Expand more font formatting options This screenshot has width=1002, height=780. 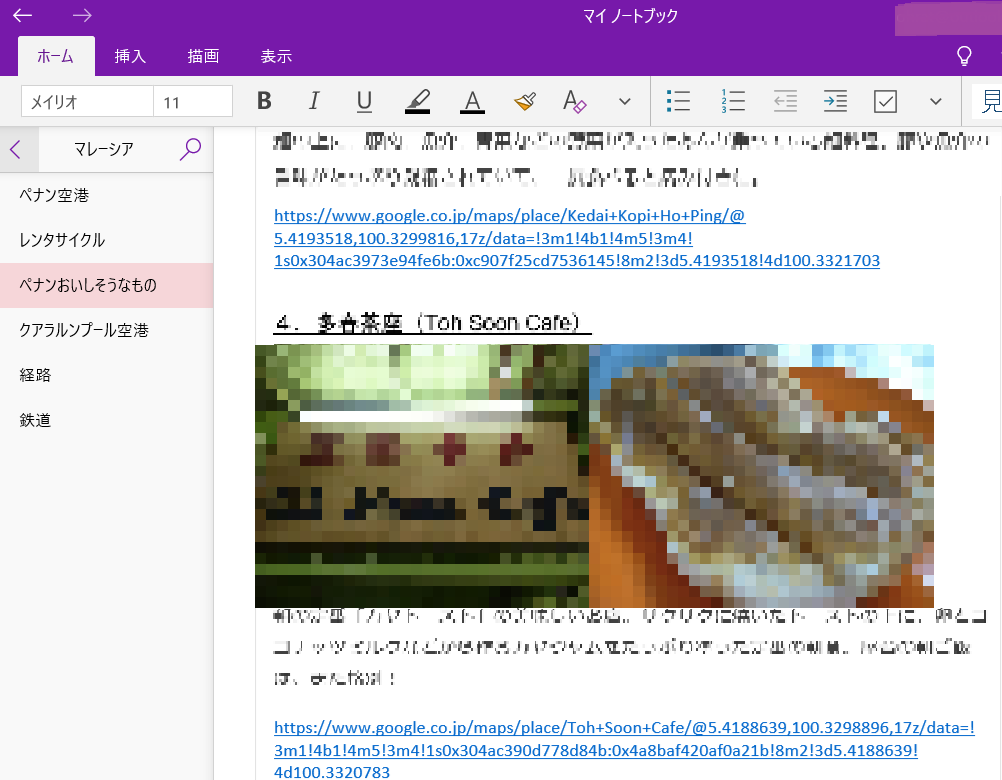click(x=625, y=101)
